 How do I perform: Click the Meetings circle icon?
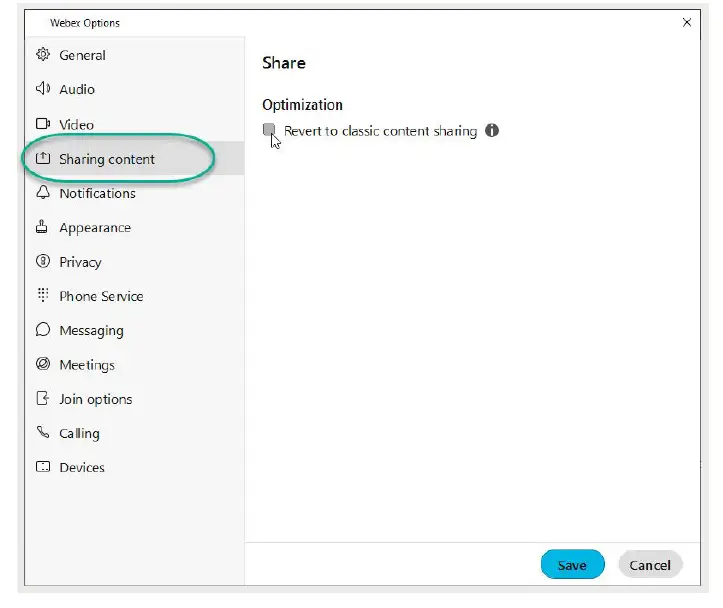coord(43,364)
